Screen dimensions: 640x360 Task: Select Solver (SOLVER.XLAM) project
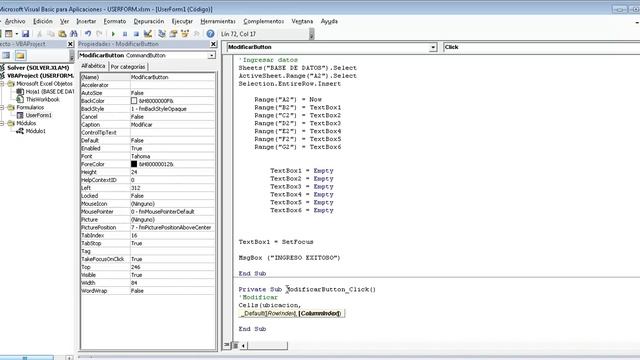(38, 68)
